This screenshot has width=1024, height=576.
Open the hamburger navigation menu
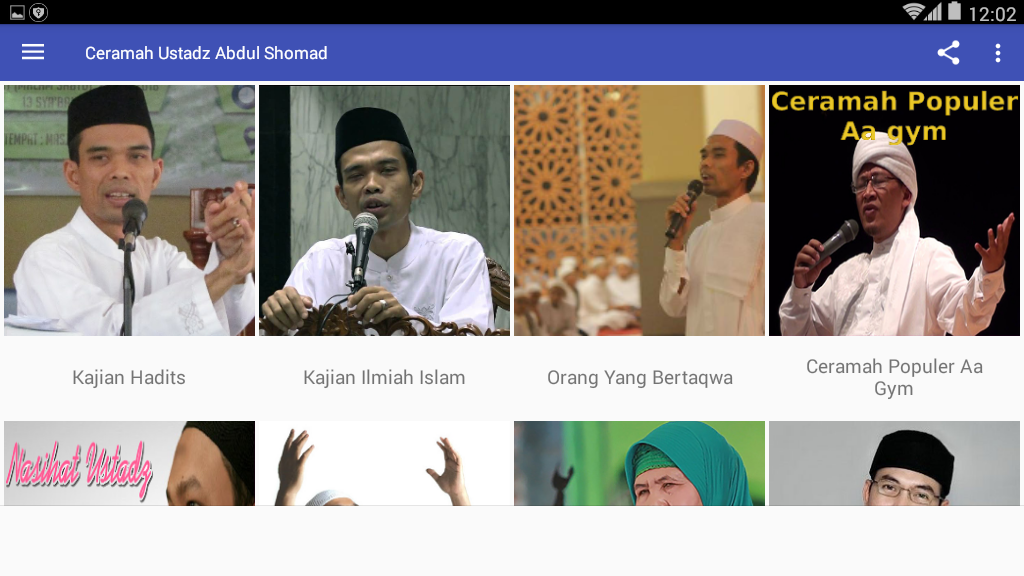(x=33, y=52)
